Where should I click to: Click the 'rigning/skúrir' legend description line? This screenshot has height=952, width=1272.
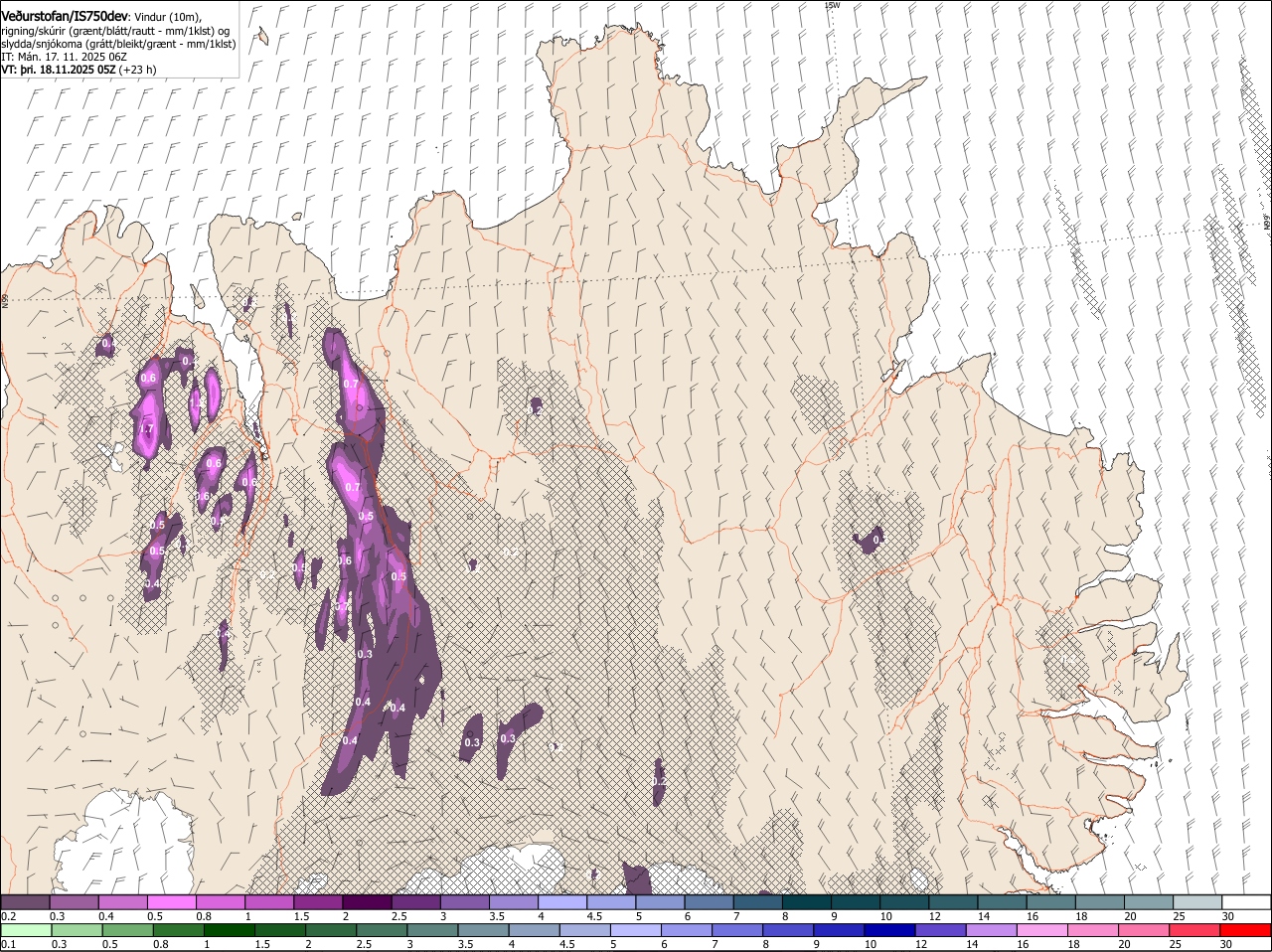(115, 31)
